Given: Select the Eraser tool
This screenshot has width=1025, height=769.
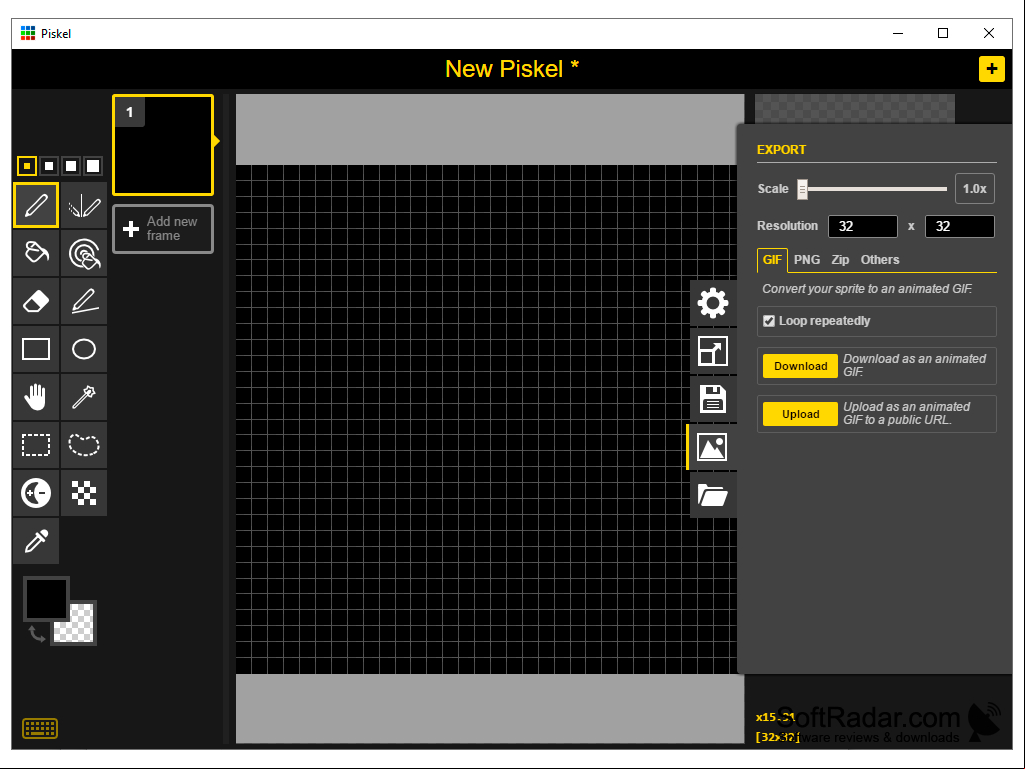Looking at the screenshot, I should click(36, 301).
